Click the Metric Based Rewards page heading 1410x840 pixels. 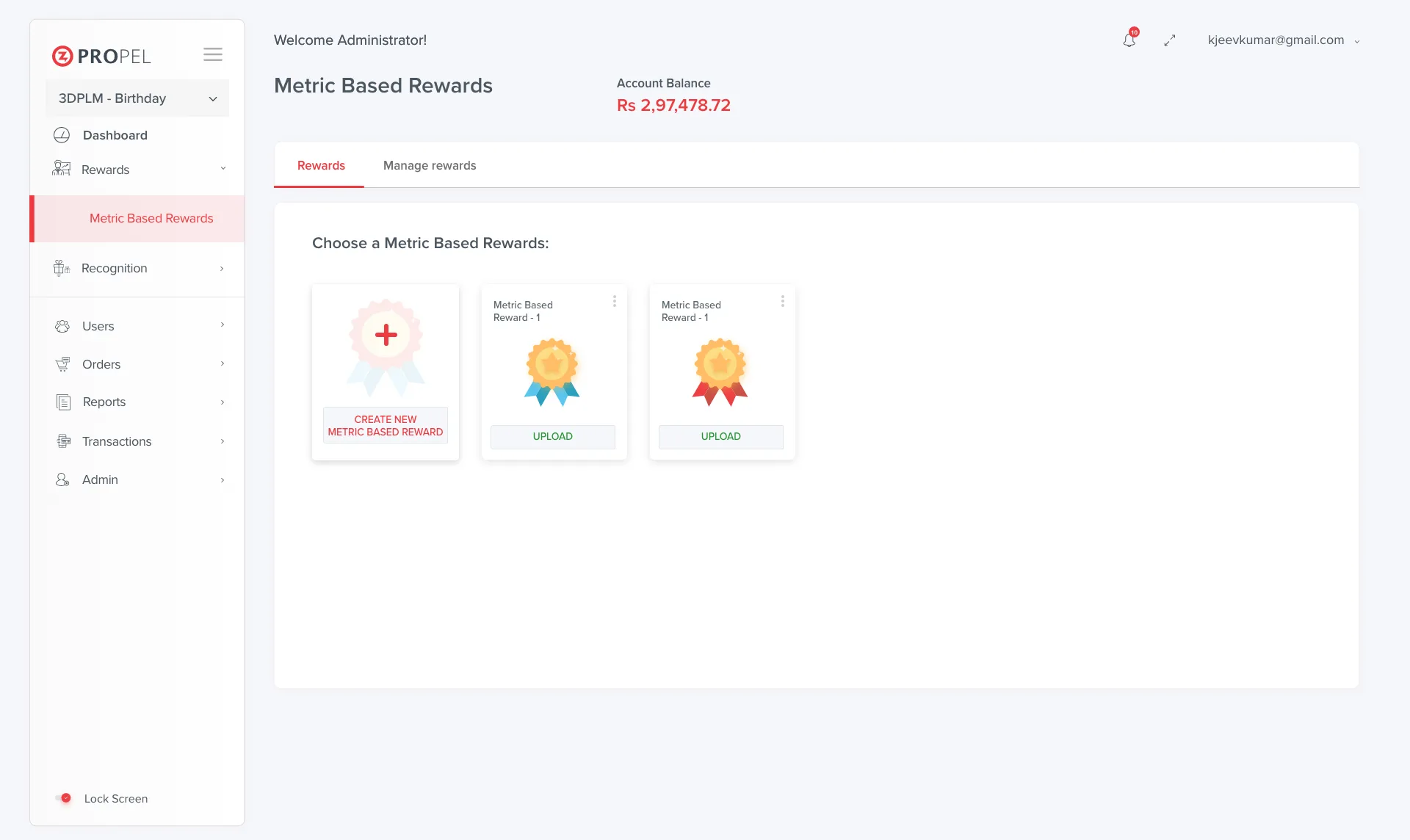tap(383, 86)
